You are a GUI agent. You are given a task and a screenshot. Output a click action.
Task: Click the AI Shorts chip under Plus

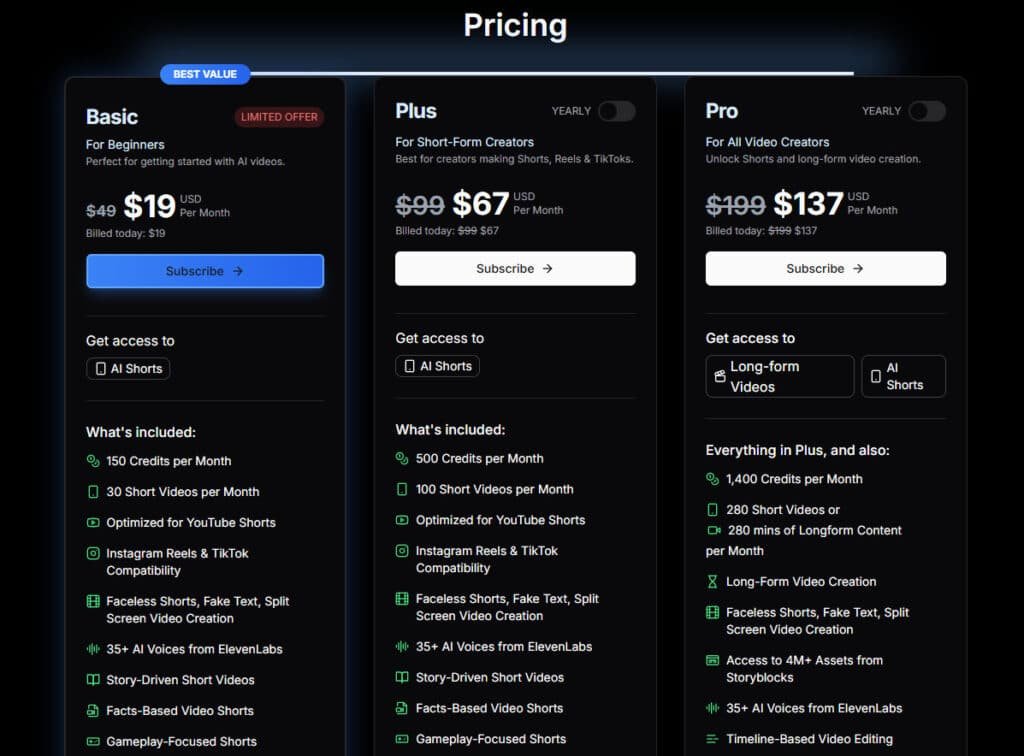tap(438, 366)
